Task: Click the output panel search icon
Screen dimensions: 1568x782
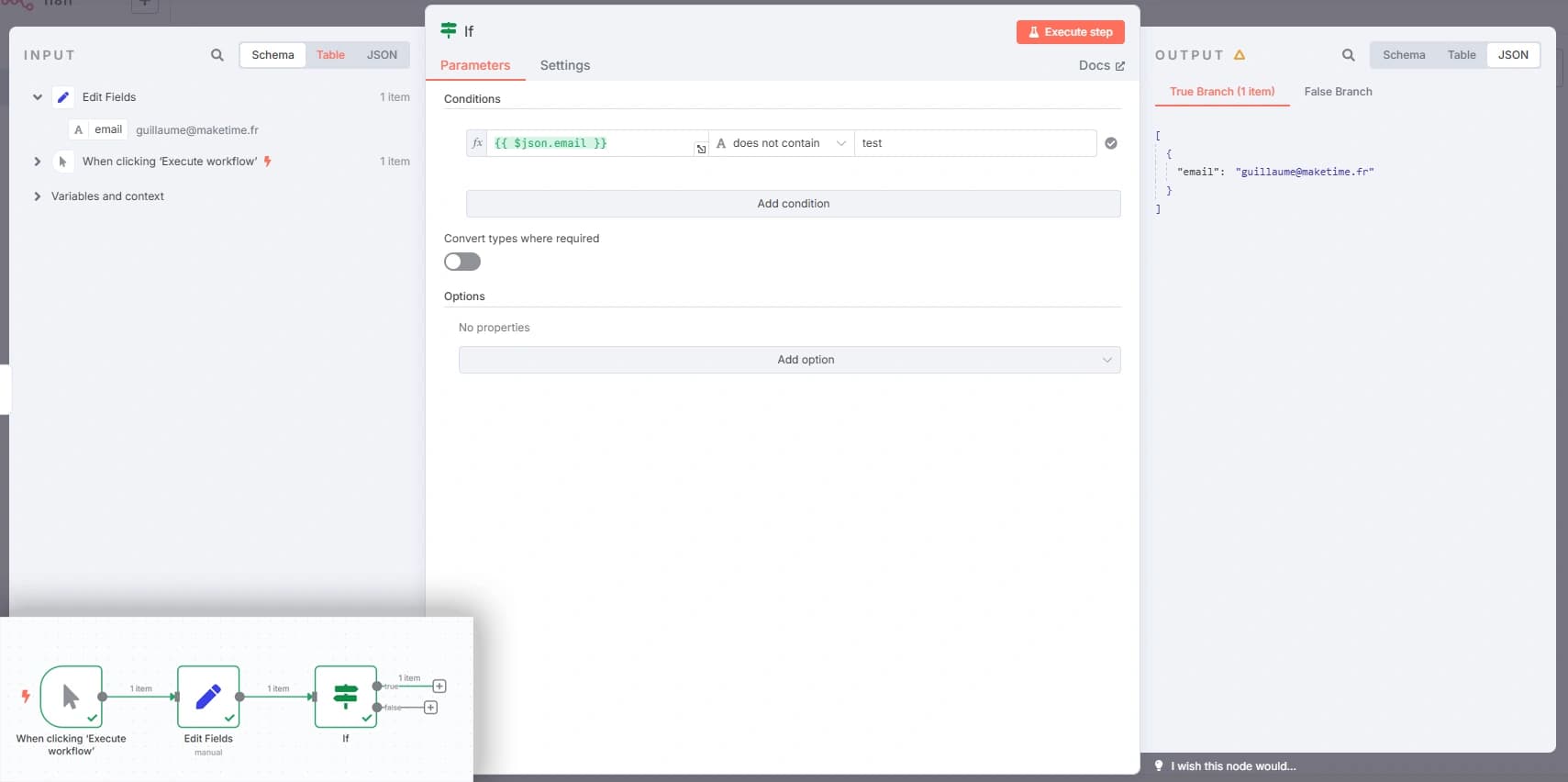Action: point(1348,55)
